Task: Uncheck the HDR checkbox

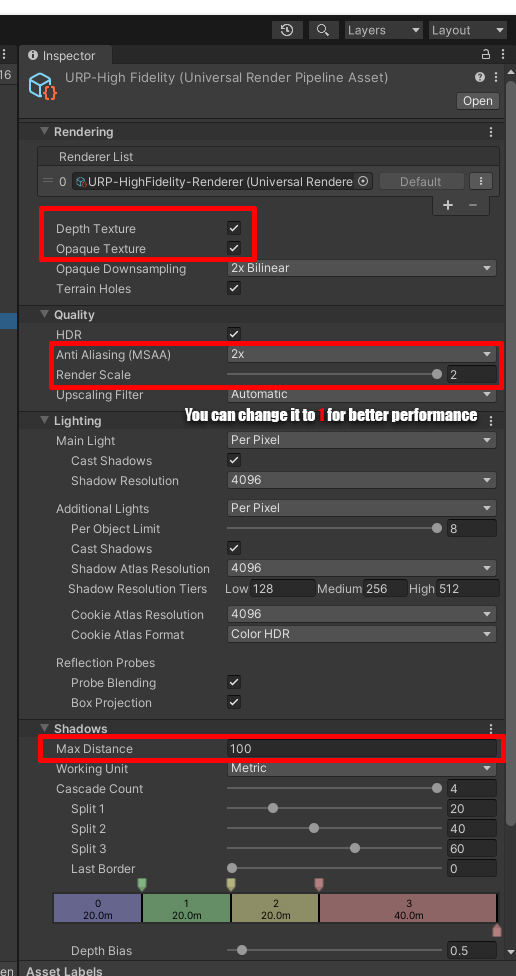Action: pyautogui.click(x=234, y=334)
